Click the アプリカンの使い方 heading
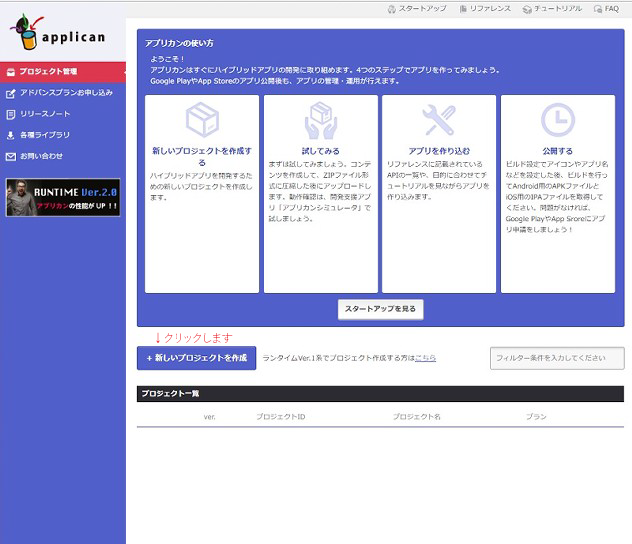632x544 pixels. [179, 44]
